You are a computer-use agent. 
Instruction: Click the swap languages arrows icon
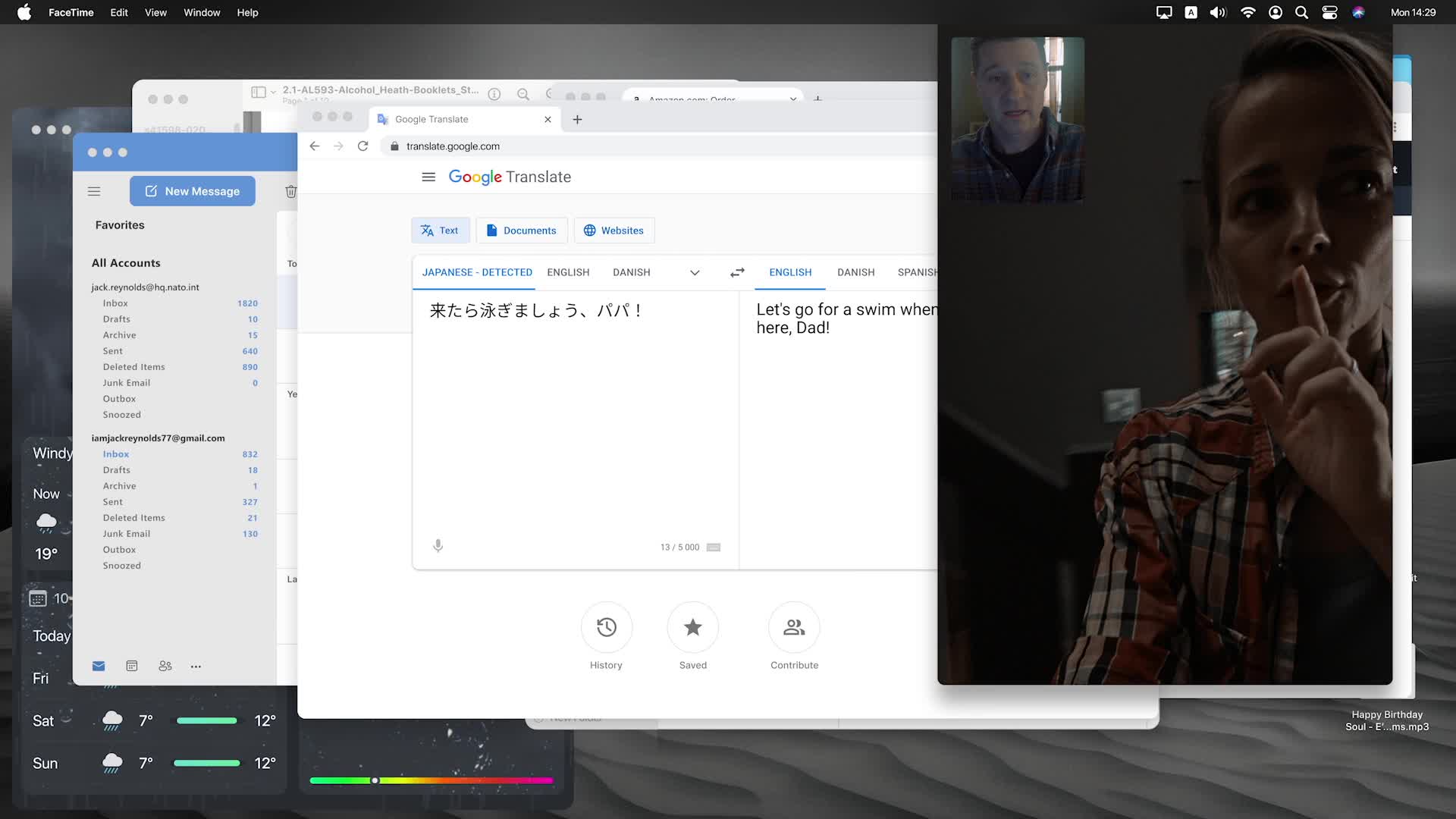(x=737, y=272)
